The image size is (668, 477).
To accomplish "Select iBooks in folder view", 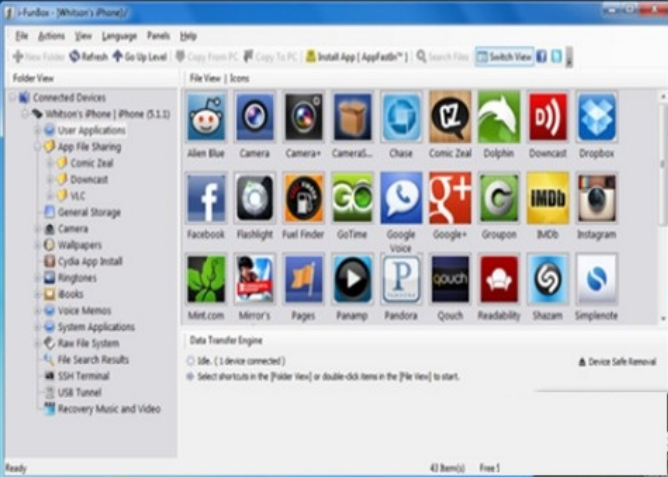I will pos(64,294).
